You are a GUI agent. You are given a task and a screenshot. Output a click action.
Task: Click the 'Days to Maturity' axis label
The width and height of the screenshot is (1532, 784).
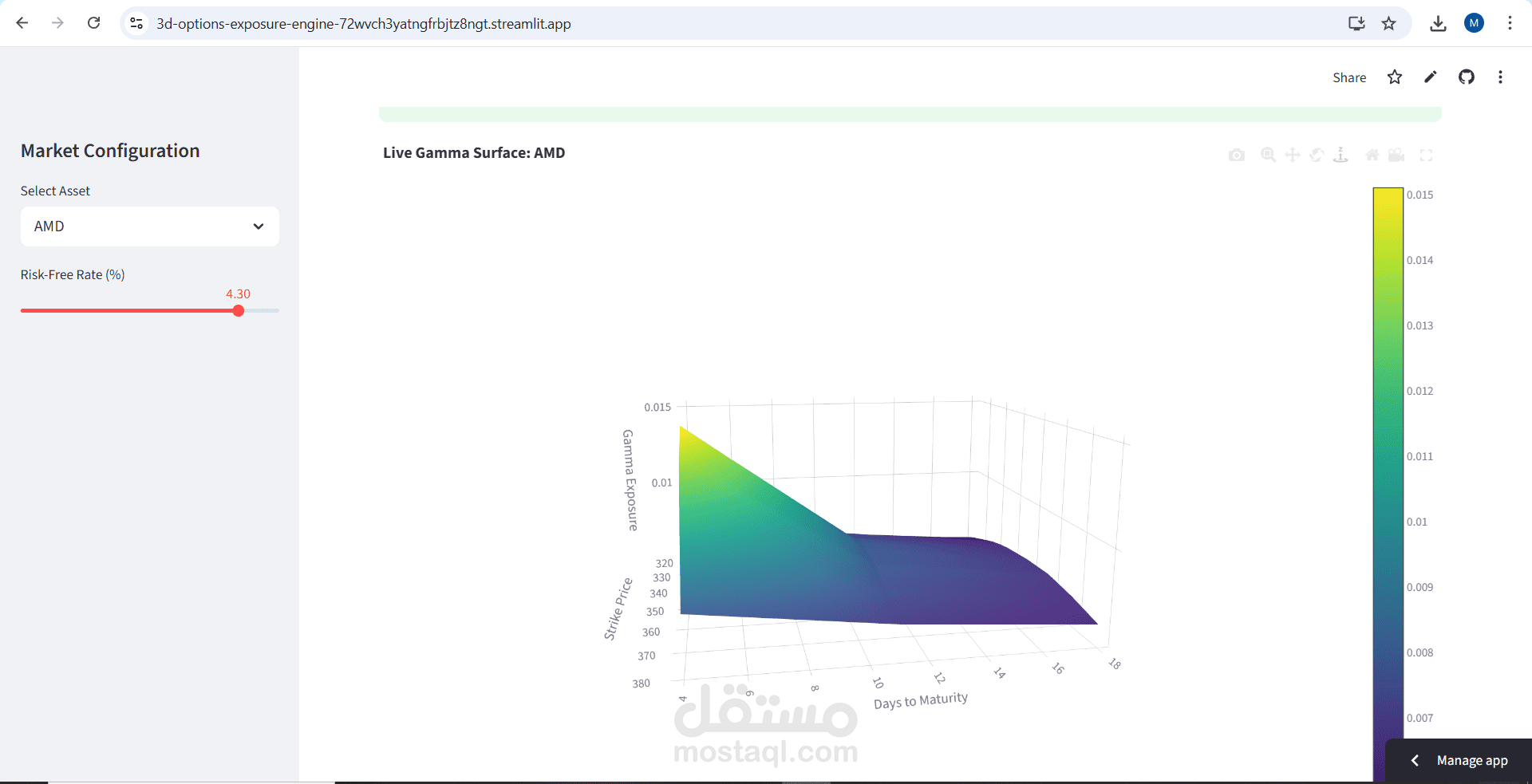[x=921, y=700]
